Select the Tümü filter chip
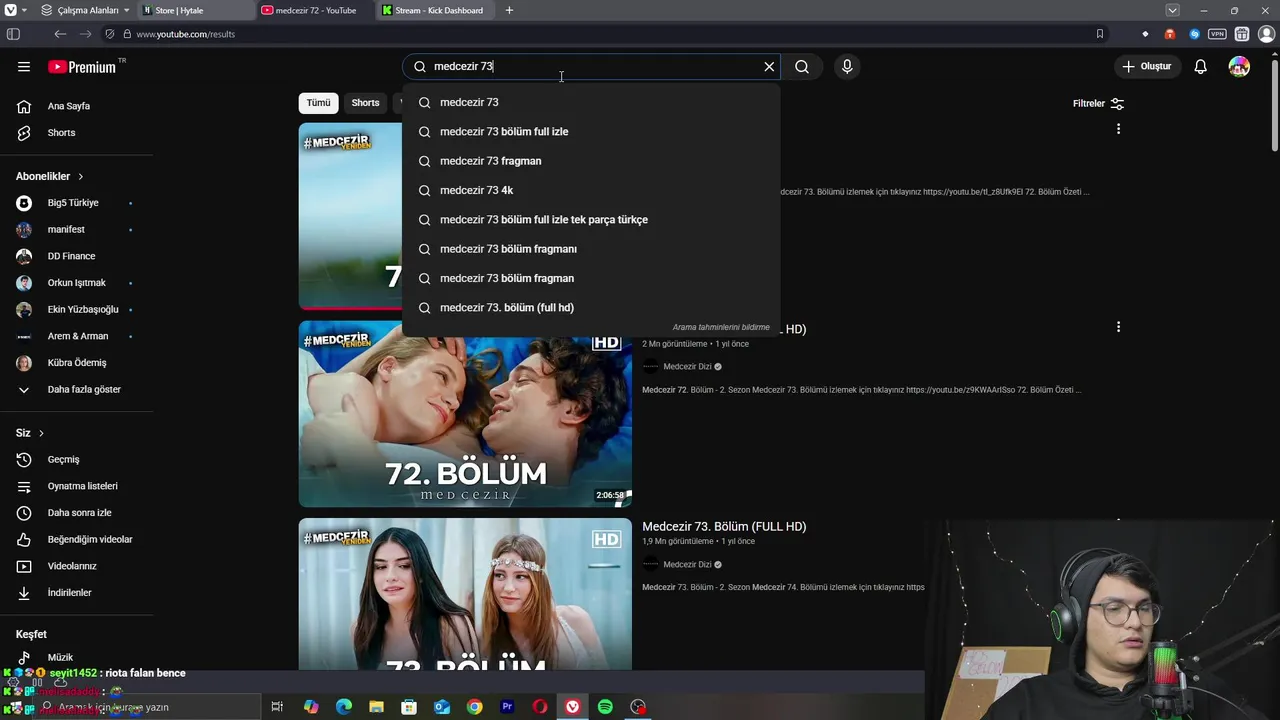The image size is (1280, 720). [x=318, y=103]
